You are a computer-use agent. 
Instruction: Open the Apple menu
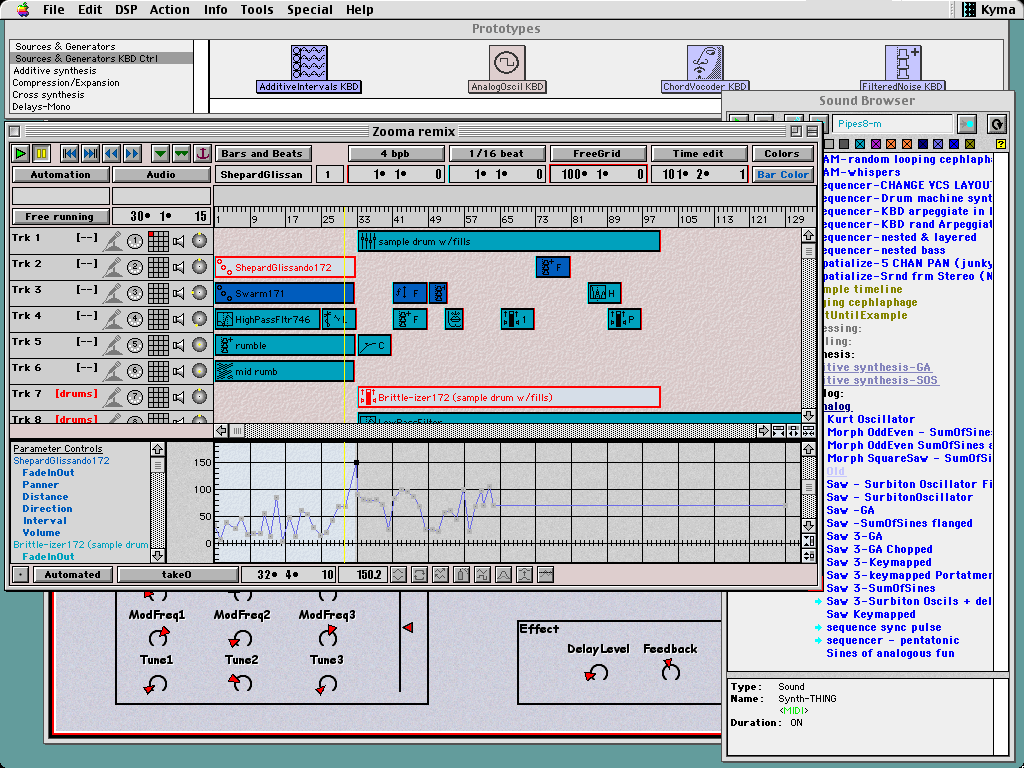(23, 9)
